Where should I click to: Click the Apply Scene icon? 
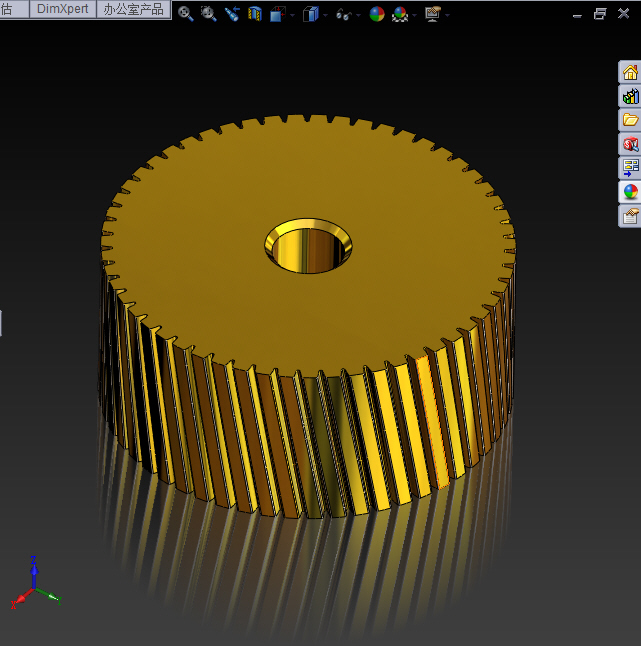400,14
